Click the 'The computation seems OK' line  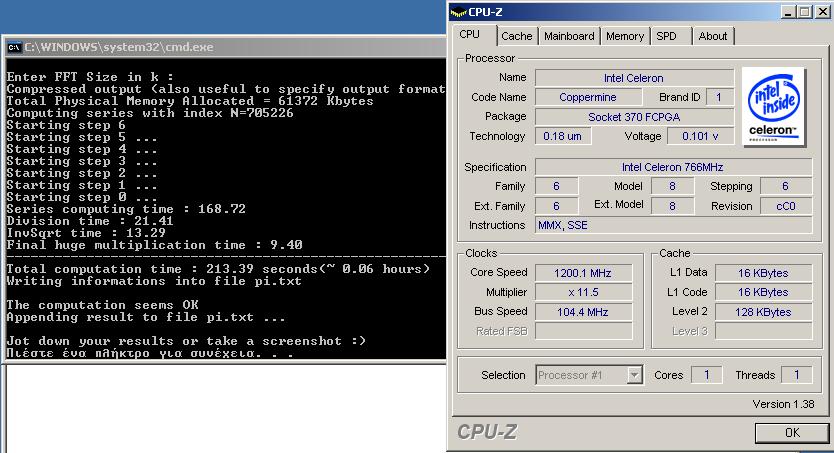coord(103,305)
